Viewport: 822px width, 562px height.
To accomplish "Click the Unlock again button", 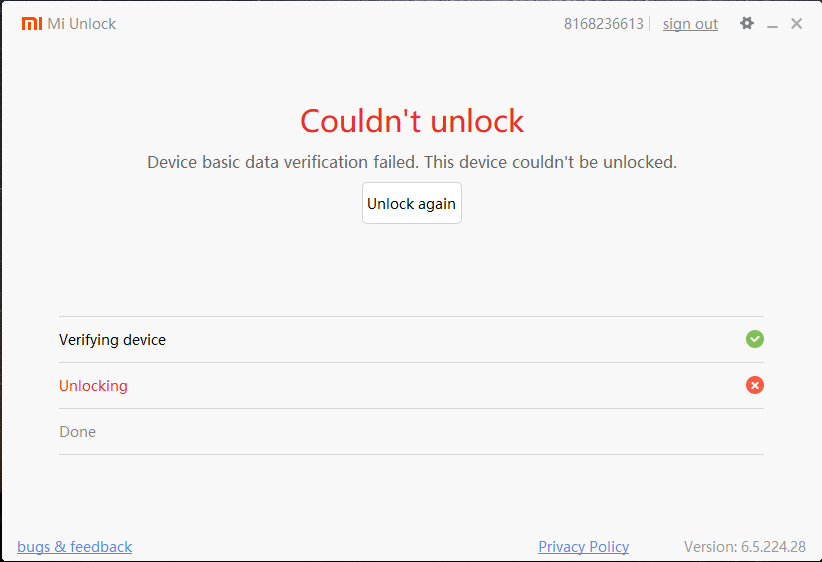I will (x=412, y=203).
